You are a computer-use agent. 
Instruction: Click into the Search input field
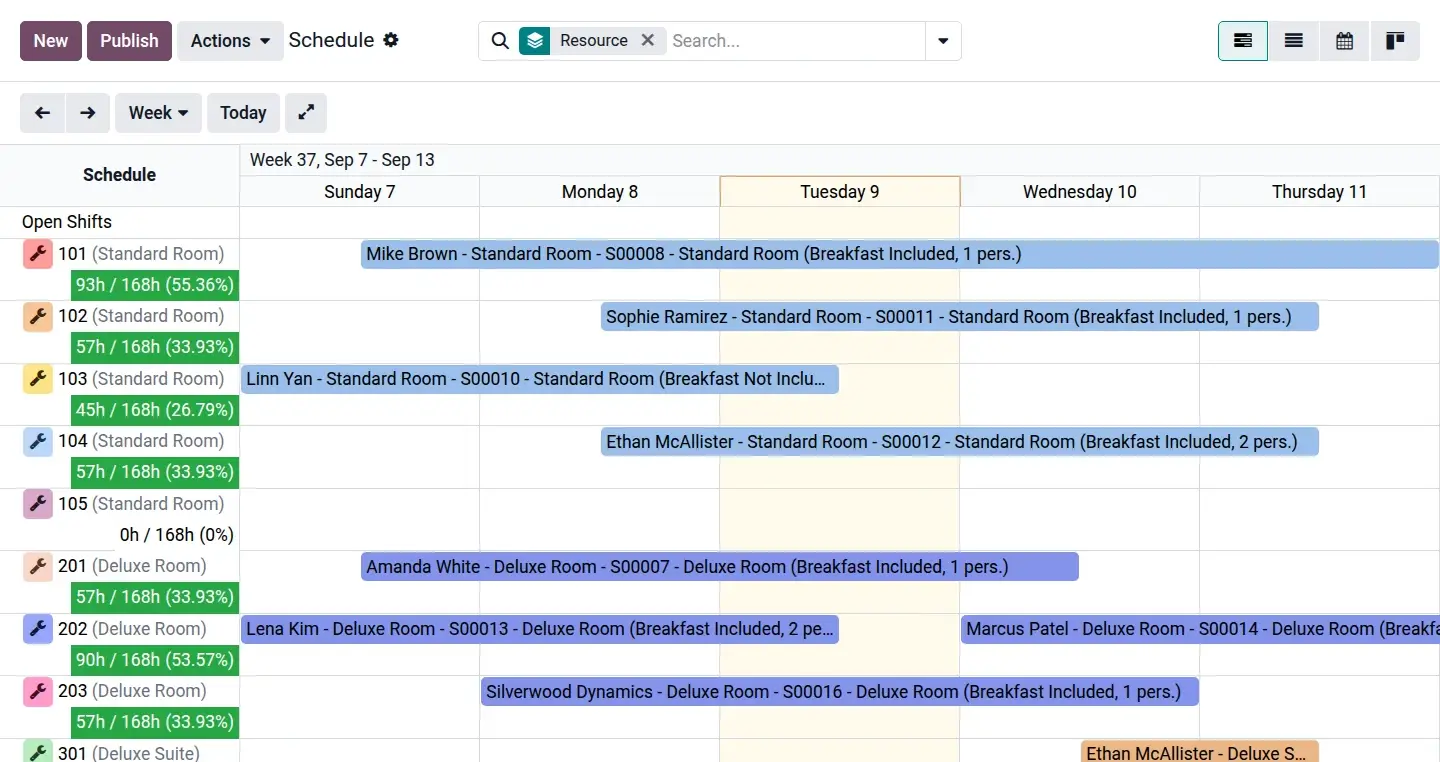tap(795, 41)
